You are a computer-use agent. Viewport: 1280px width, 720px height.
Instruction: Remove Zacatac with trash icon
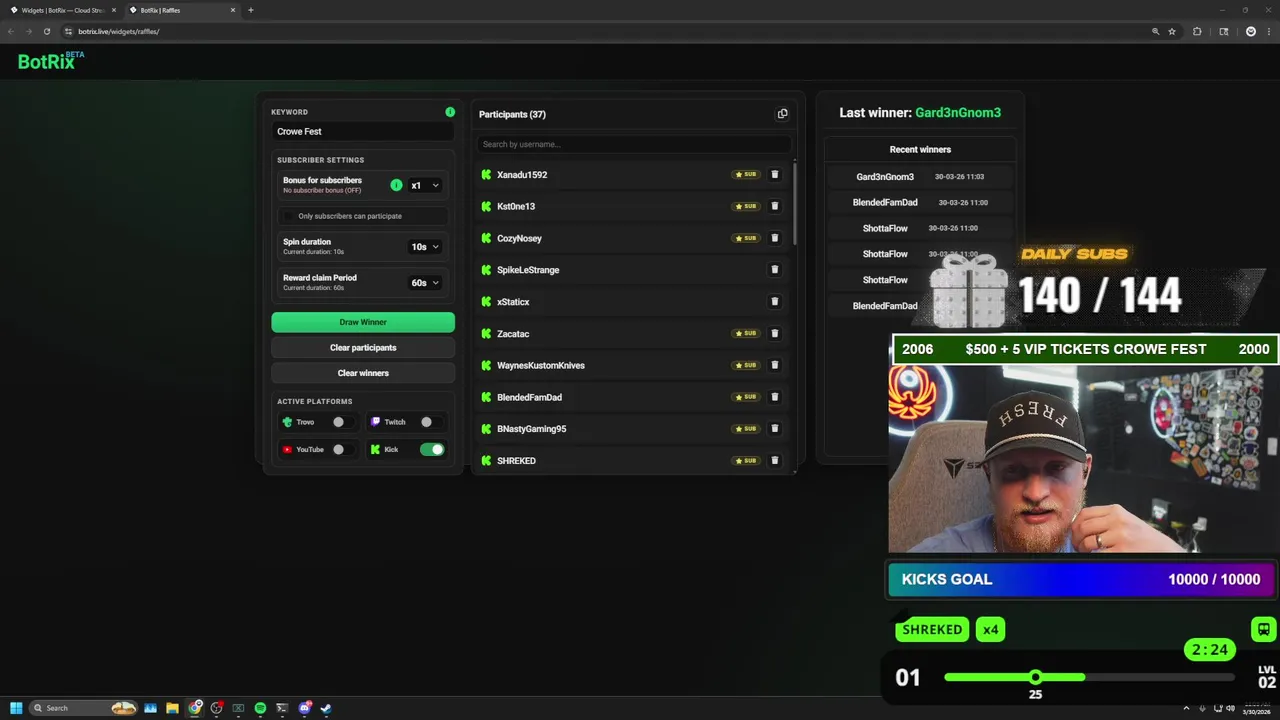pos(774,333)
